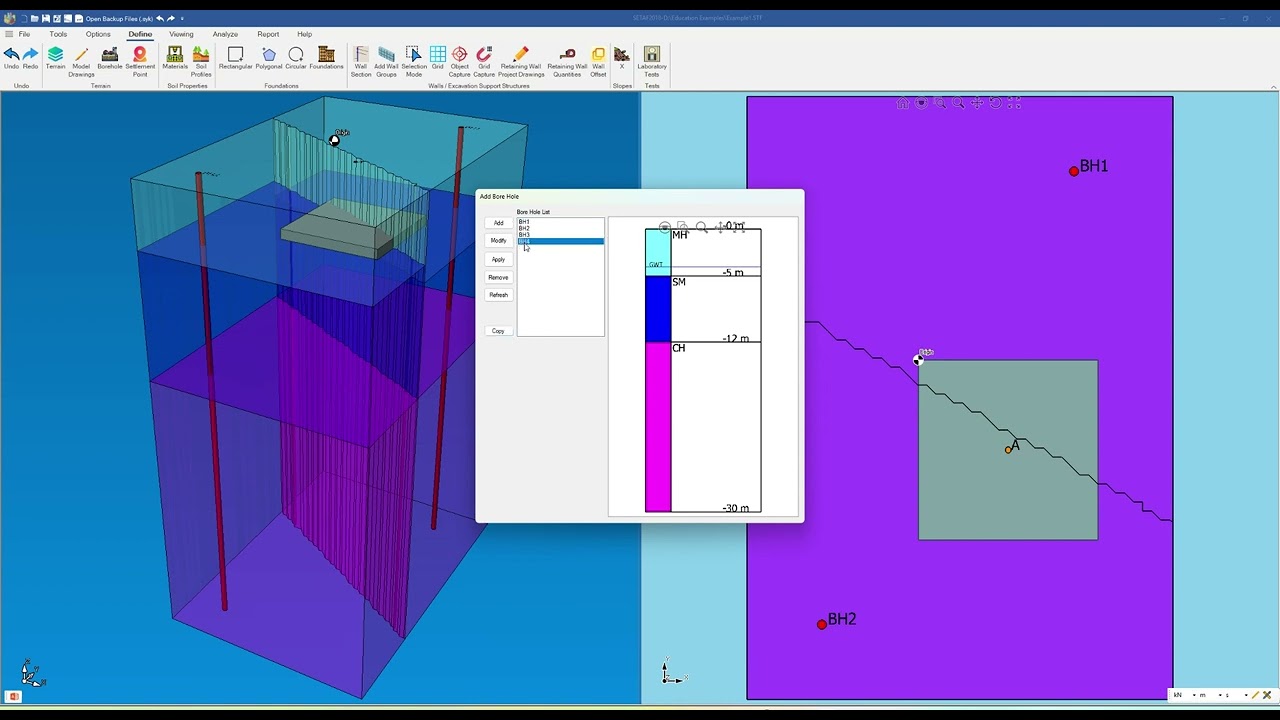Click the open folder icon in title bar
This screenshot has width=1280, height=720.
click(x=34, y=19)
